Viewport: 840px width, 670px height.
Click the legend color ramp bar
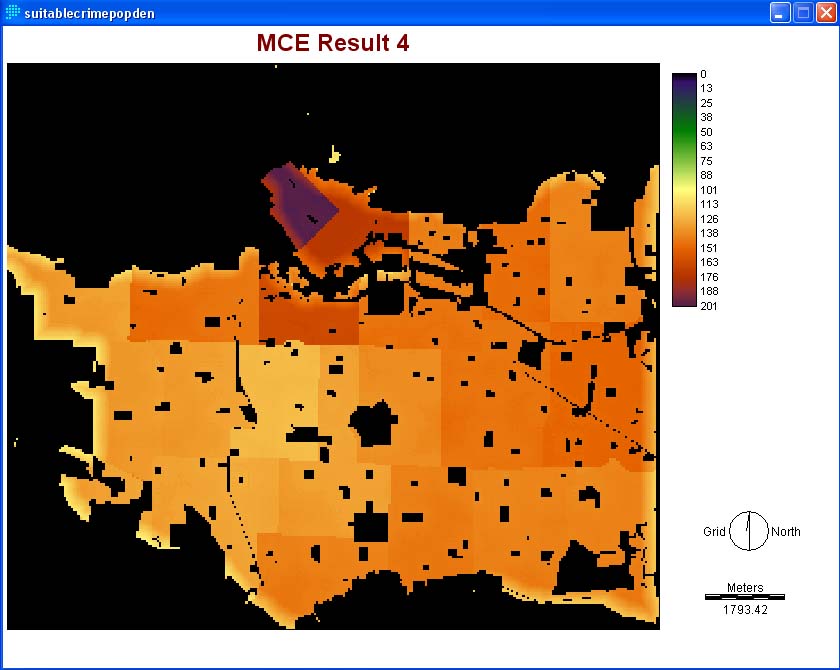tap(684, 190)
